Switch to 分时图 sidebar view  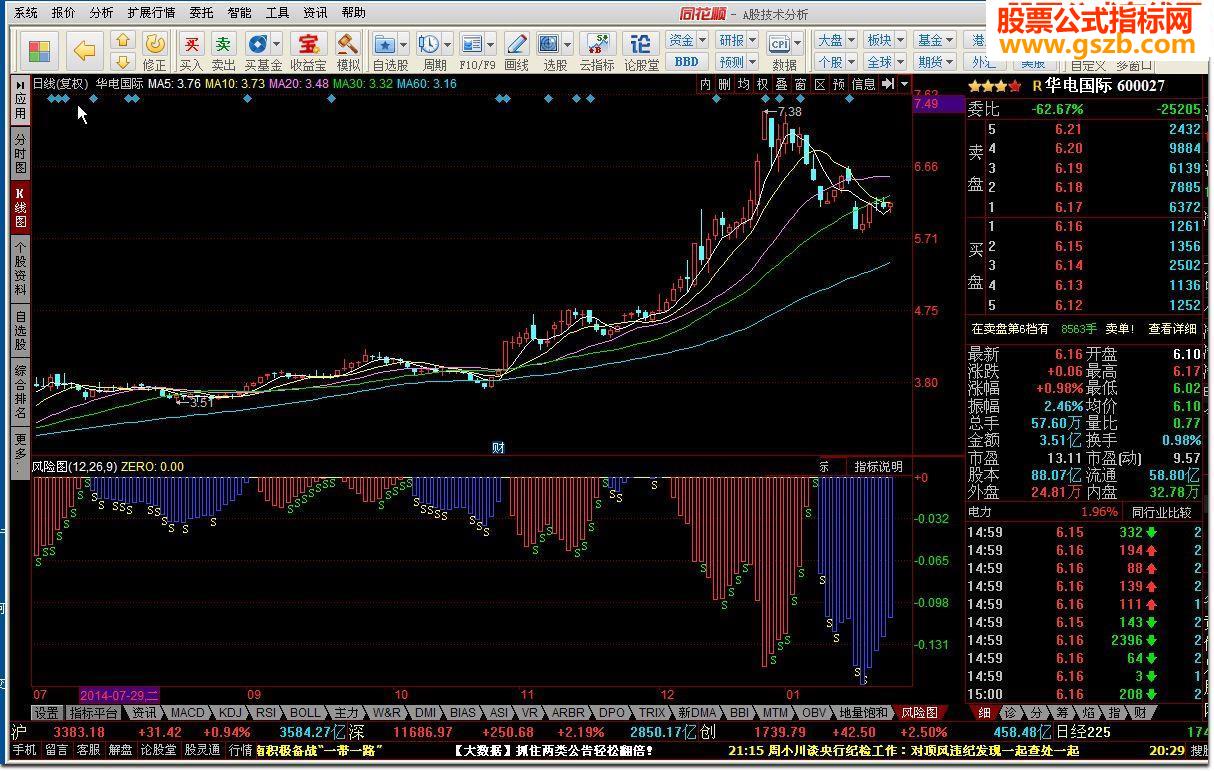tap(21, 155)
